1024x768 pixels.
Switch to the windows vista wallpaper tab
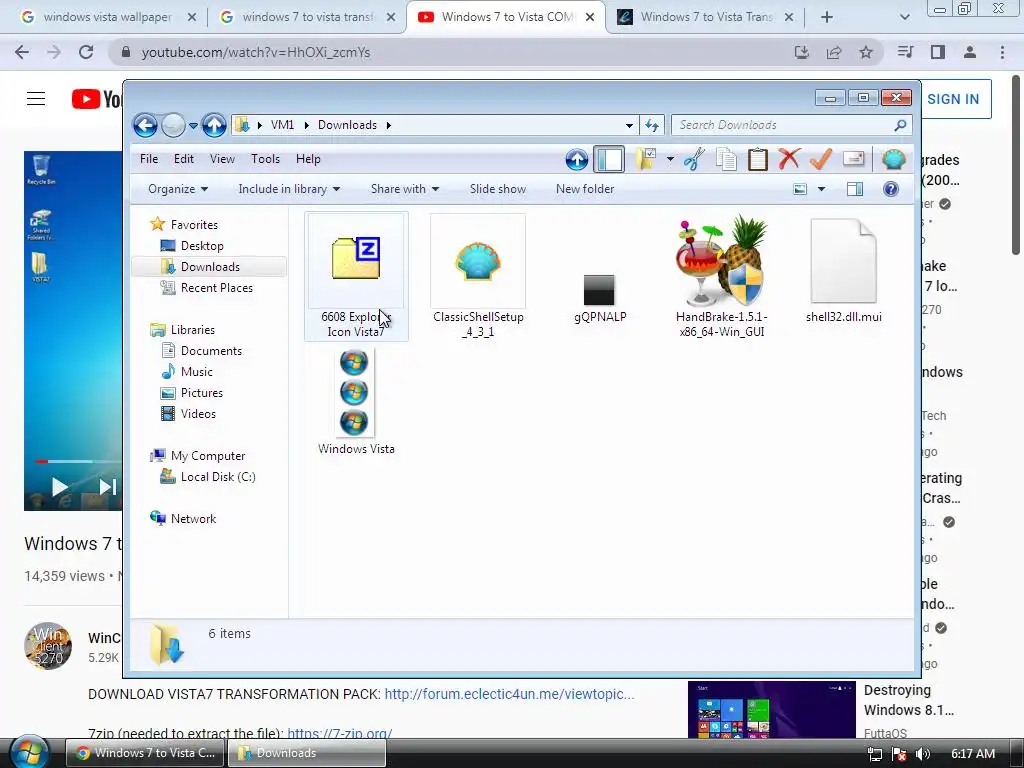(x=108, y=17)
